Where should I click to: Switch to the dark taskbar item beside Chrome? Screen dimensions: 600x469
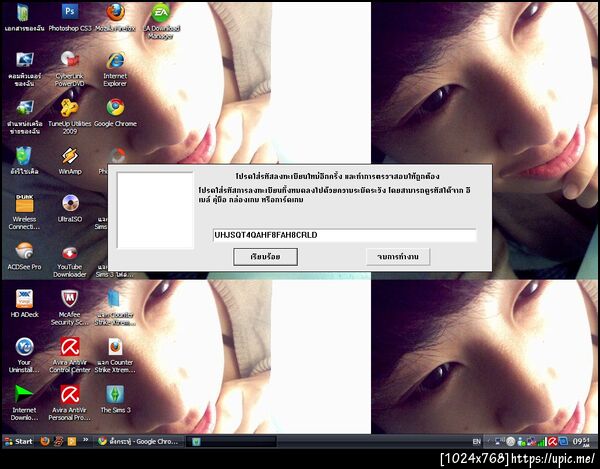click(231, 441)
